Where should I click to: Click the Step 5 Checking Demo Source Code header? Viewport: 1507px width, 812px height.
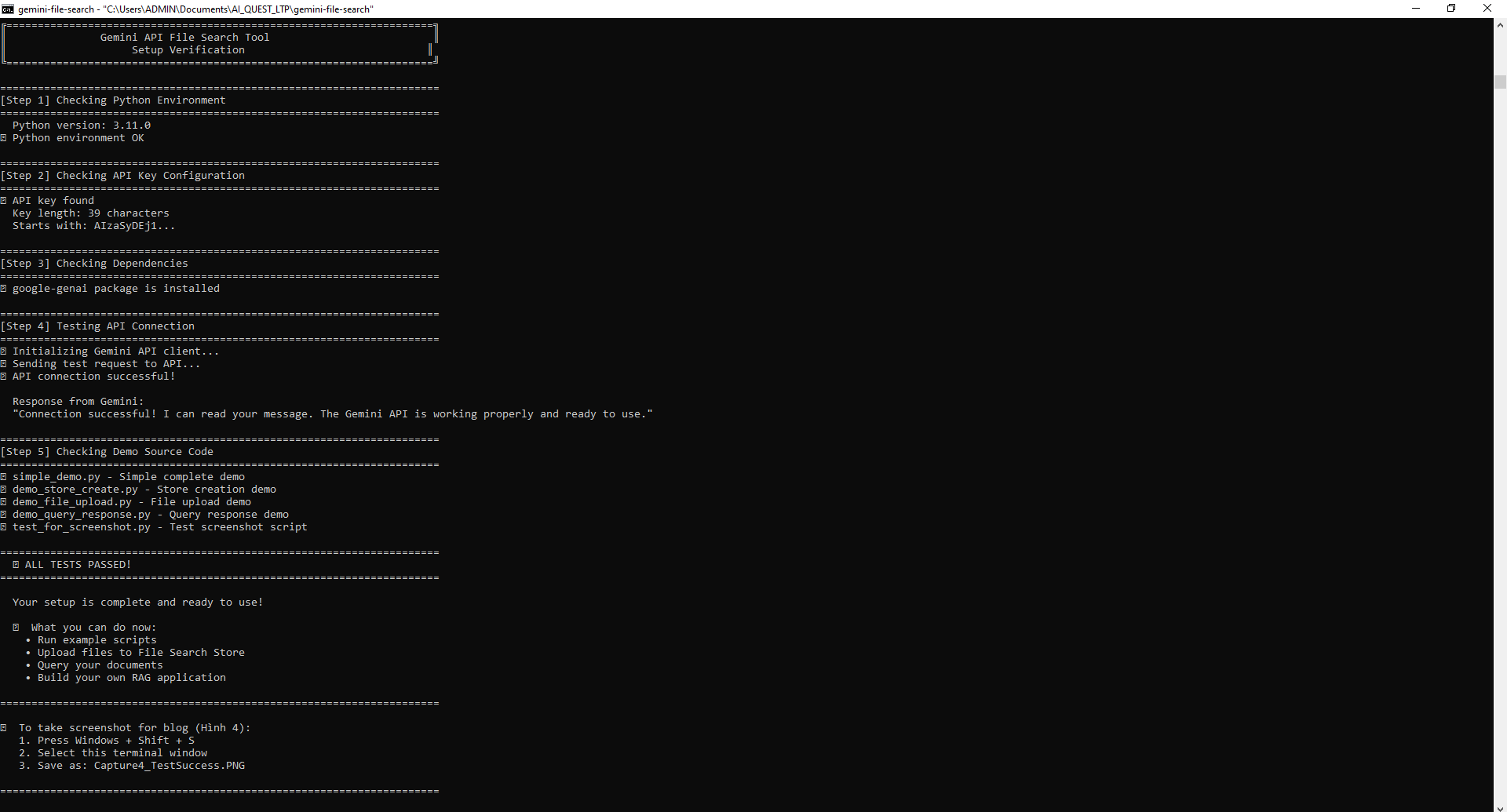coord(107,451)
